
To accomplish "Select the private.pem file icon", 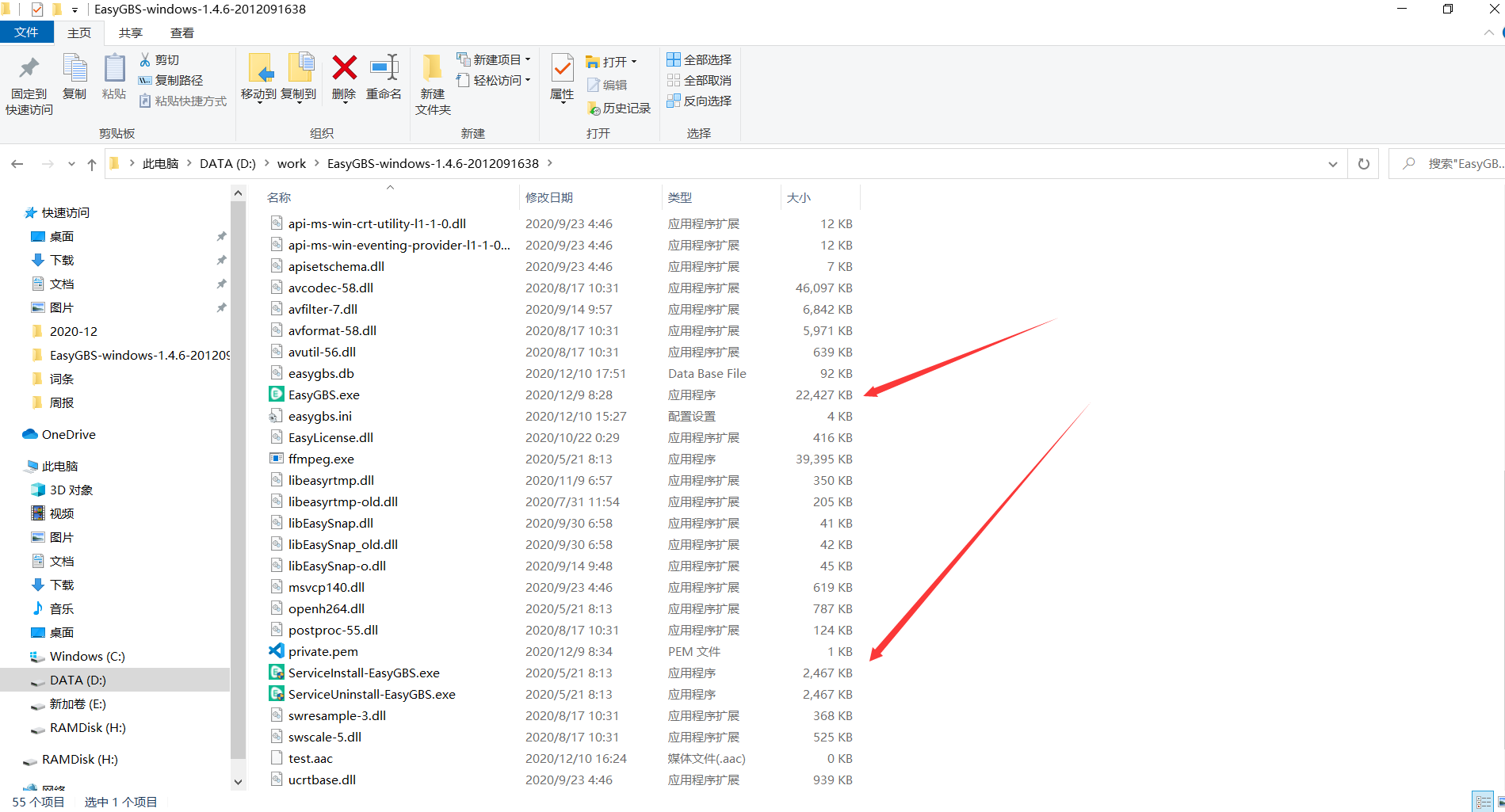I will click(277, 651).
